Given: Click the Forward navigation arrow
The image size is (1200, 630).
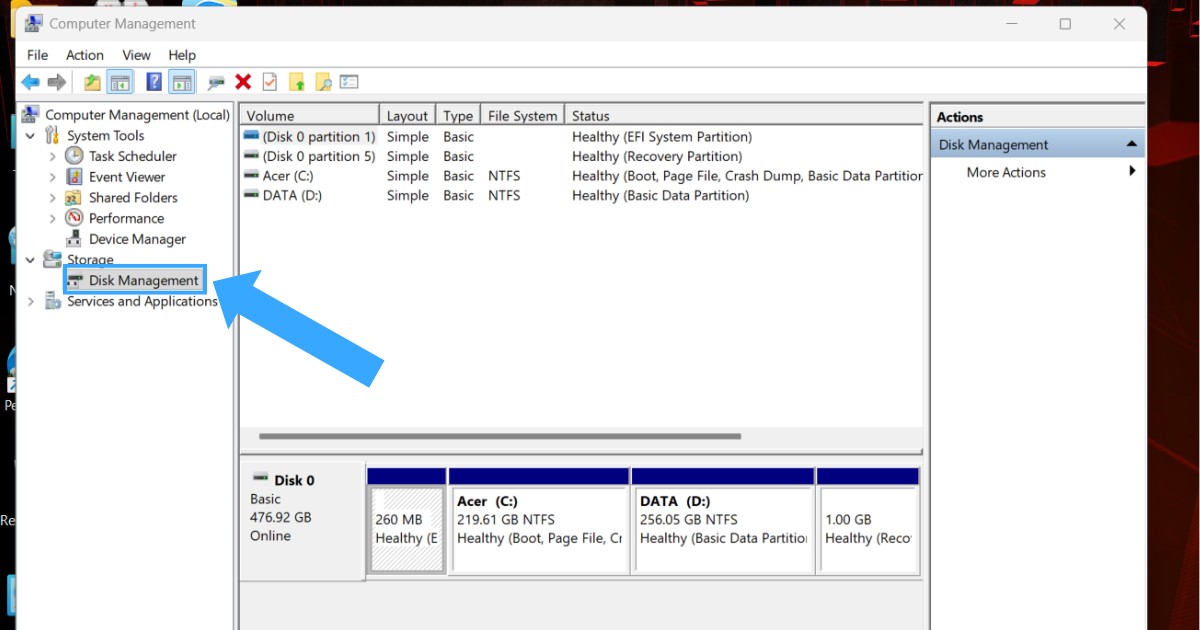Looking at the screenshot, I should [57, 81].
